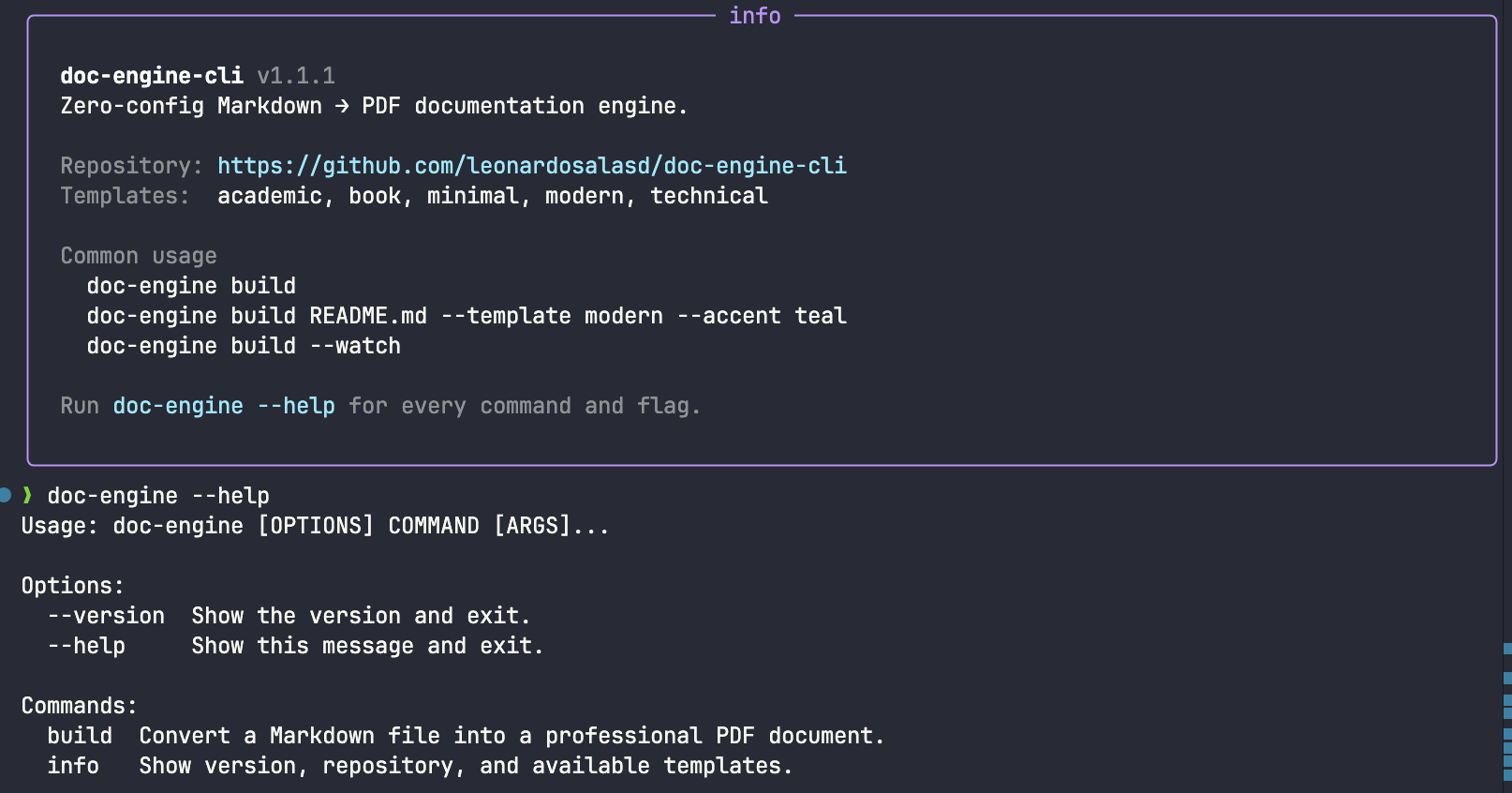Click the blue command status dot
Viewport: 1512px width, 793px height.
[x=5, y=495]
